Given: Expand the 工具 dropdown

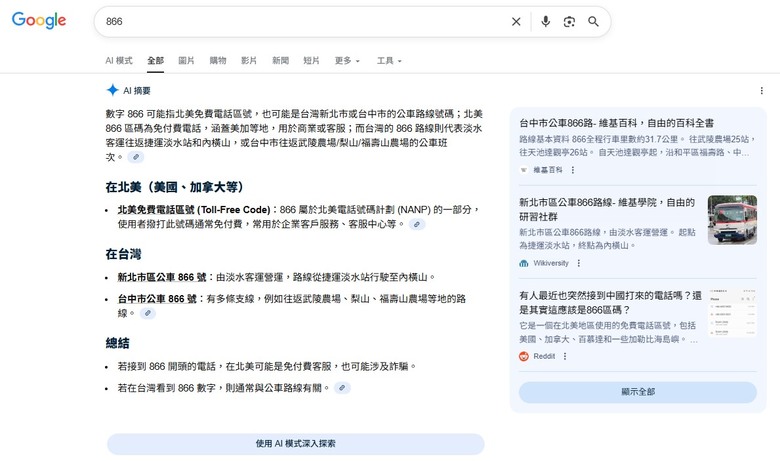Looking at the screenshot, I should (389, 61).
